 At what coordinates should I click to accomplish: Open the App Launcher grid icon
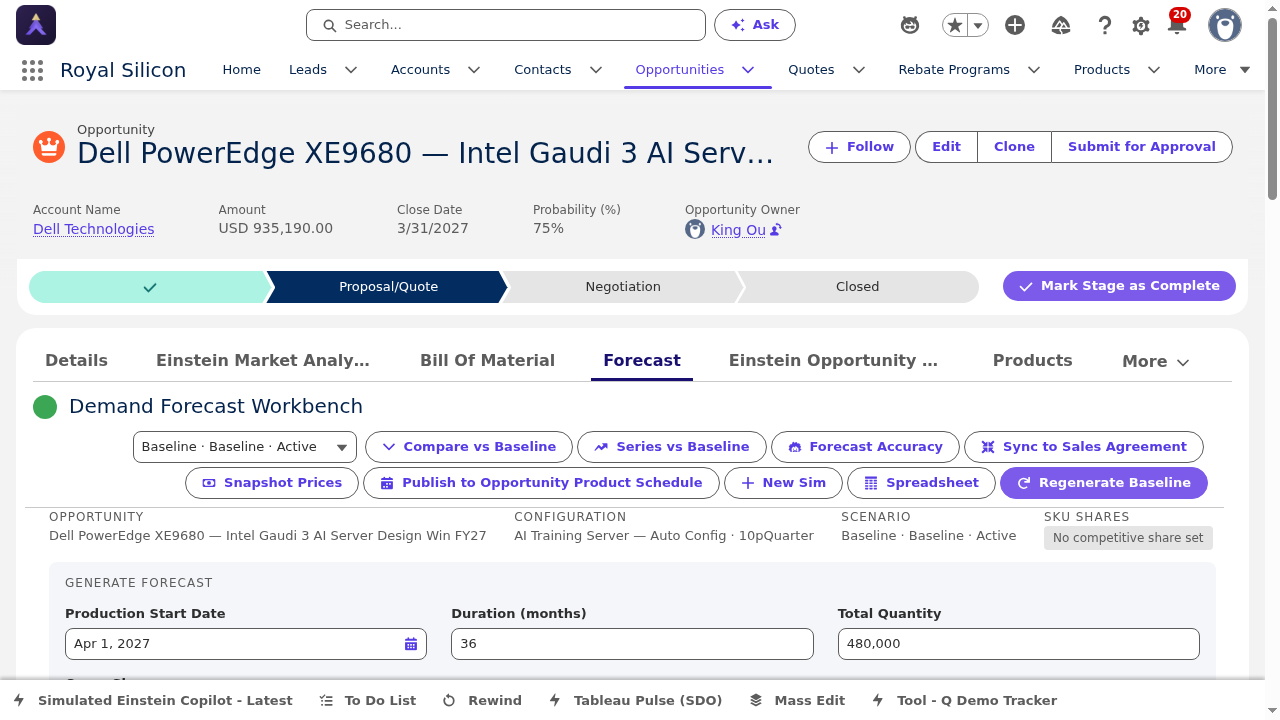32,70
